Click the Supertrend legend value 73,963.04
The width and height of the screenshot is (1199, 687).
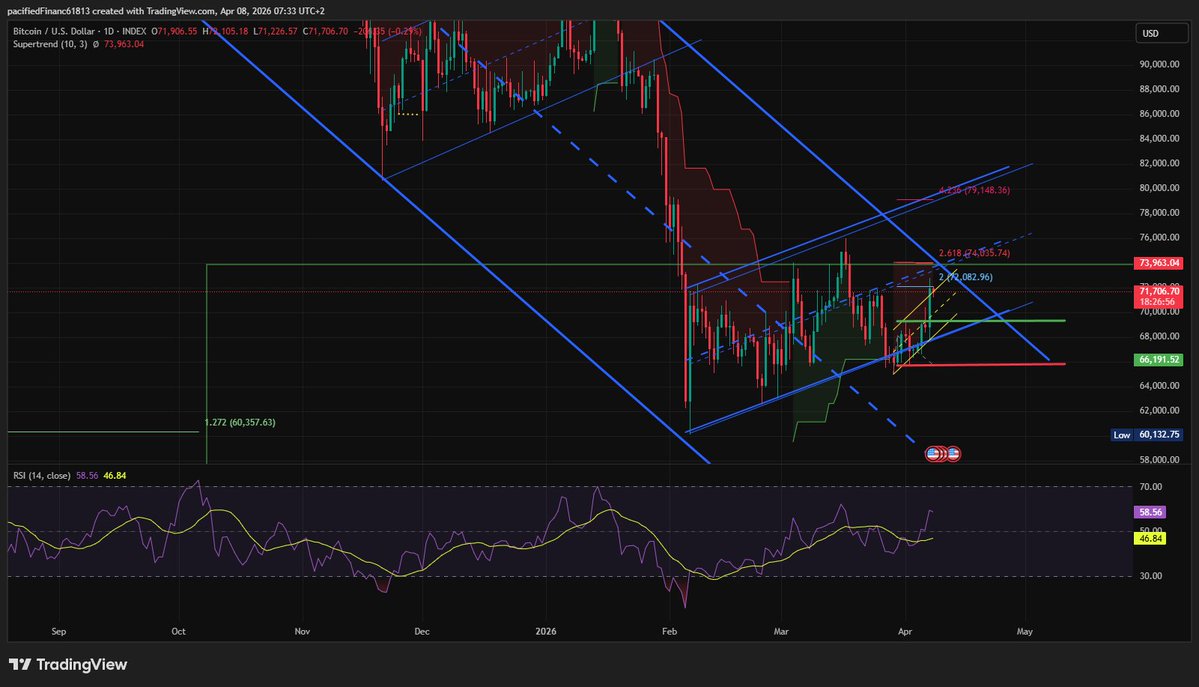tap(123, 44)
